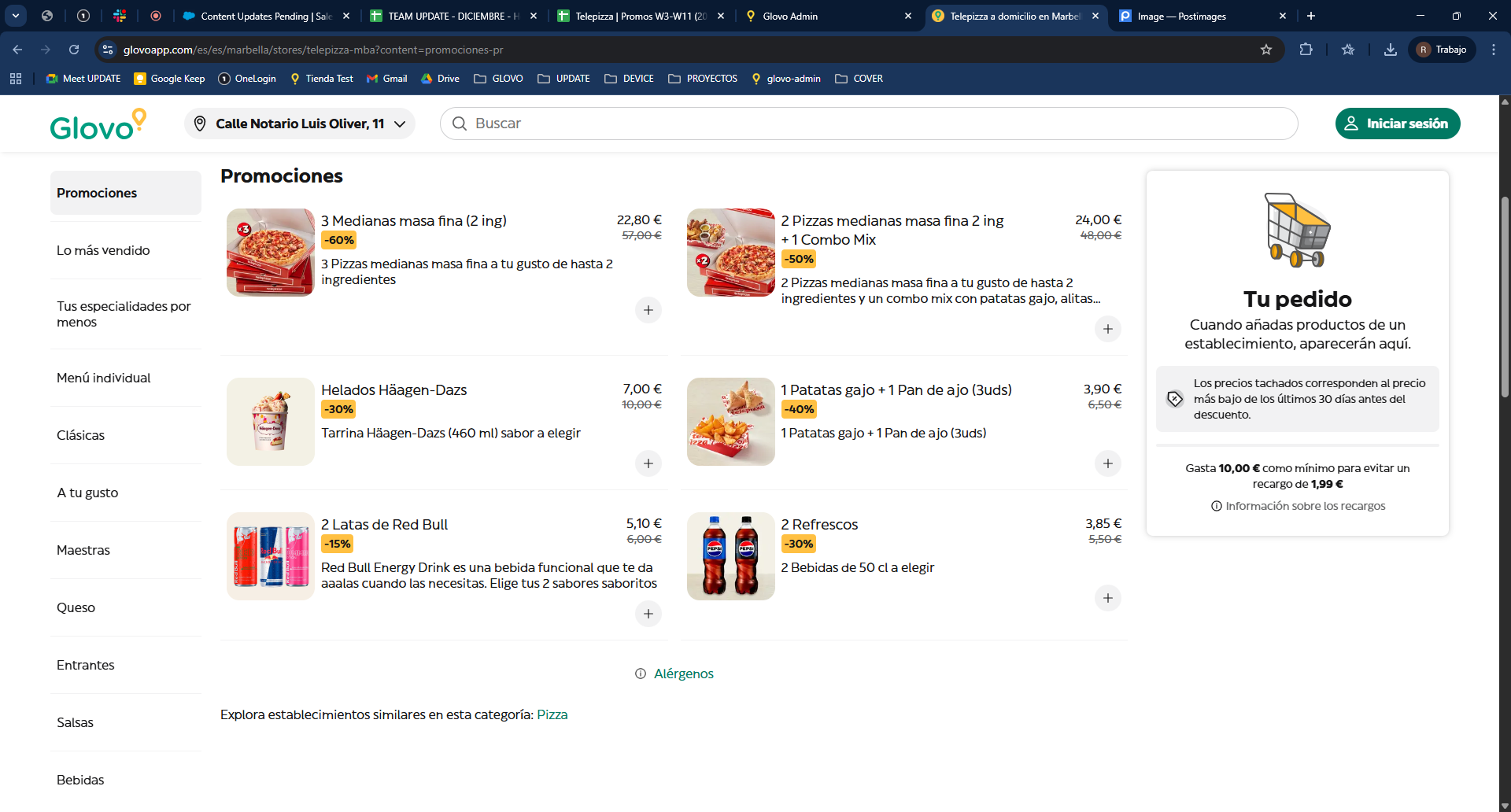The width and height of the screenshot is (1511, 812).
Task: Click the Buscar search field
Action: (x=869, y=124)
